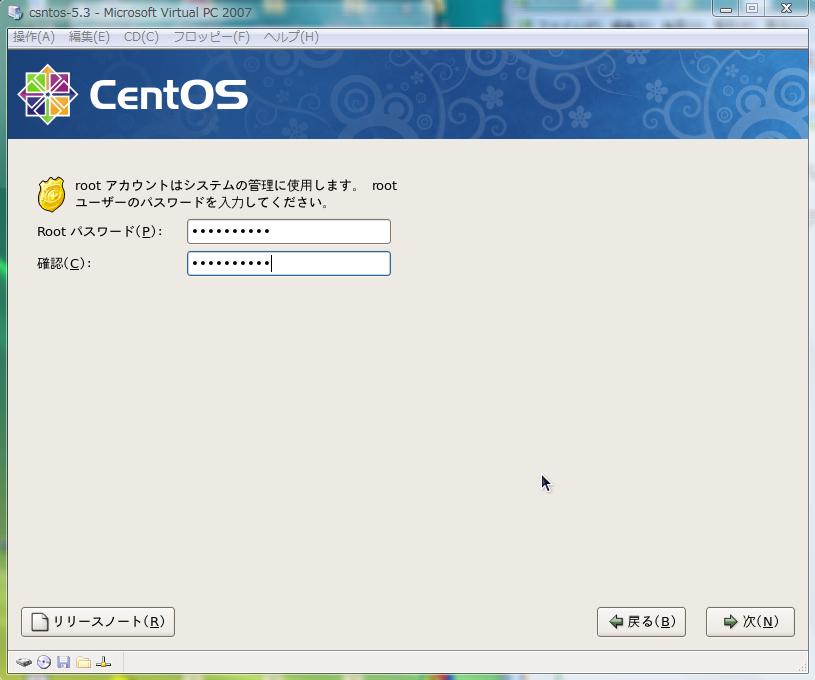Open the ヘルプ(H) menu

[291, 37]
